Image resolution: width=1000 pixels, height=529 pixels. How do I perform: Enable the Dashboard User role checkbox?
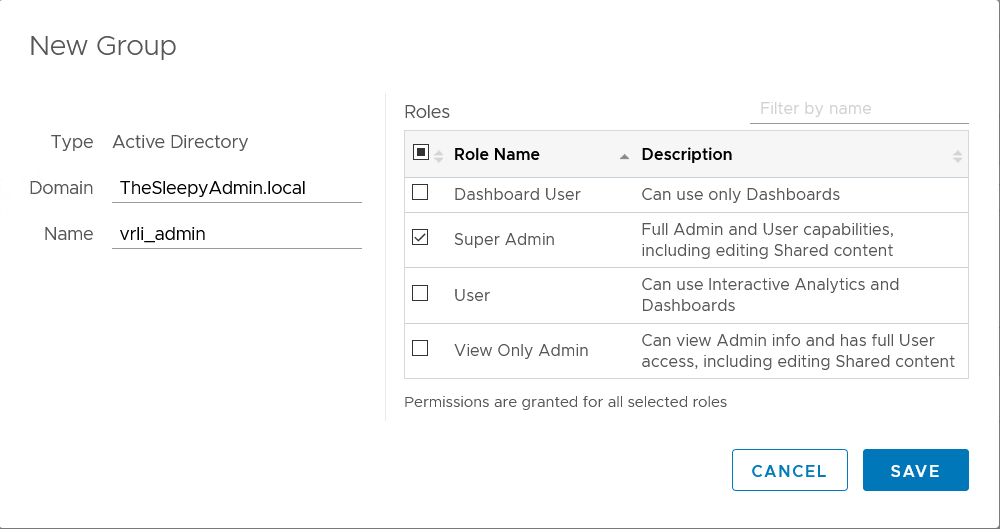click(x=420, y=192)
